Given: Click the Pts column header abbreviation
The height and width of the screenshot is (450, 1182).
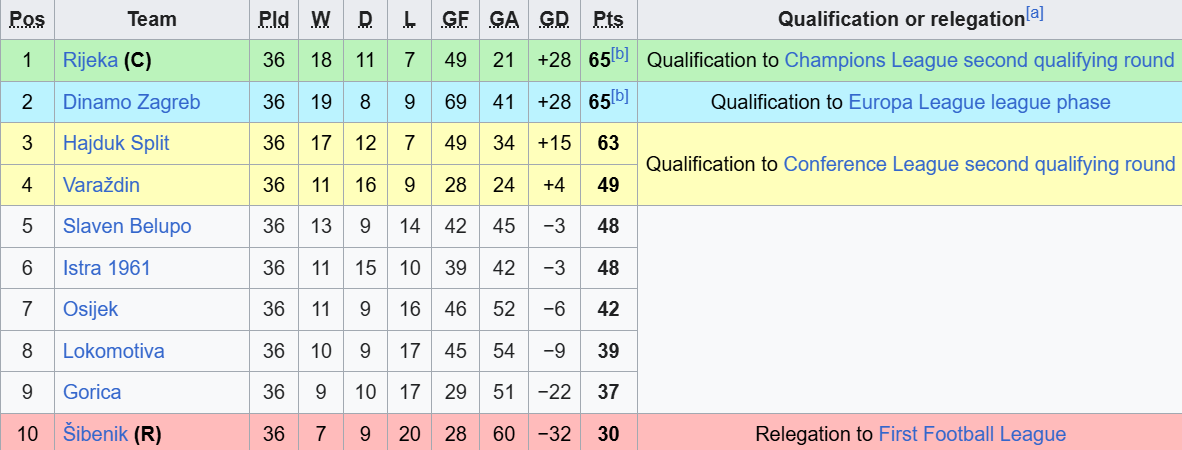Looking at the screenshot, I should [608, 20].
